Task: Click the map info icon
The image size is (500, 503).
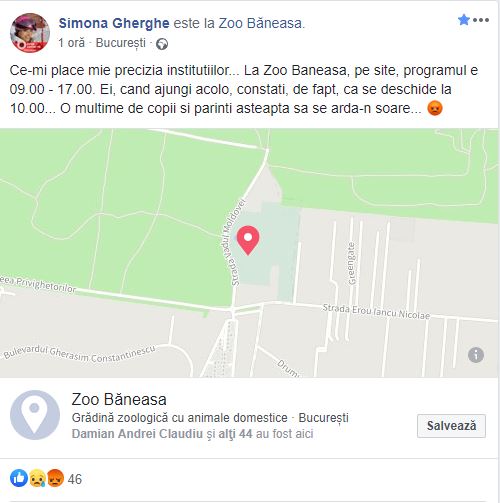Action: tap(476, 355)
